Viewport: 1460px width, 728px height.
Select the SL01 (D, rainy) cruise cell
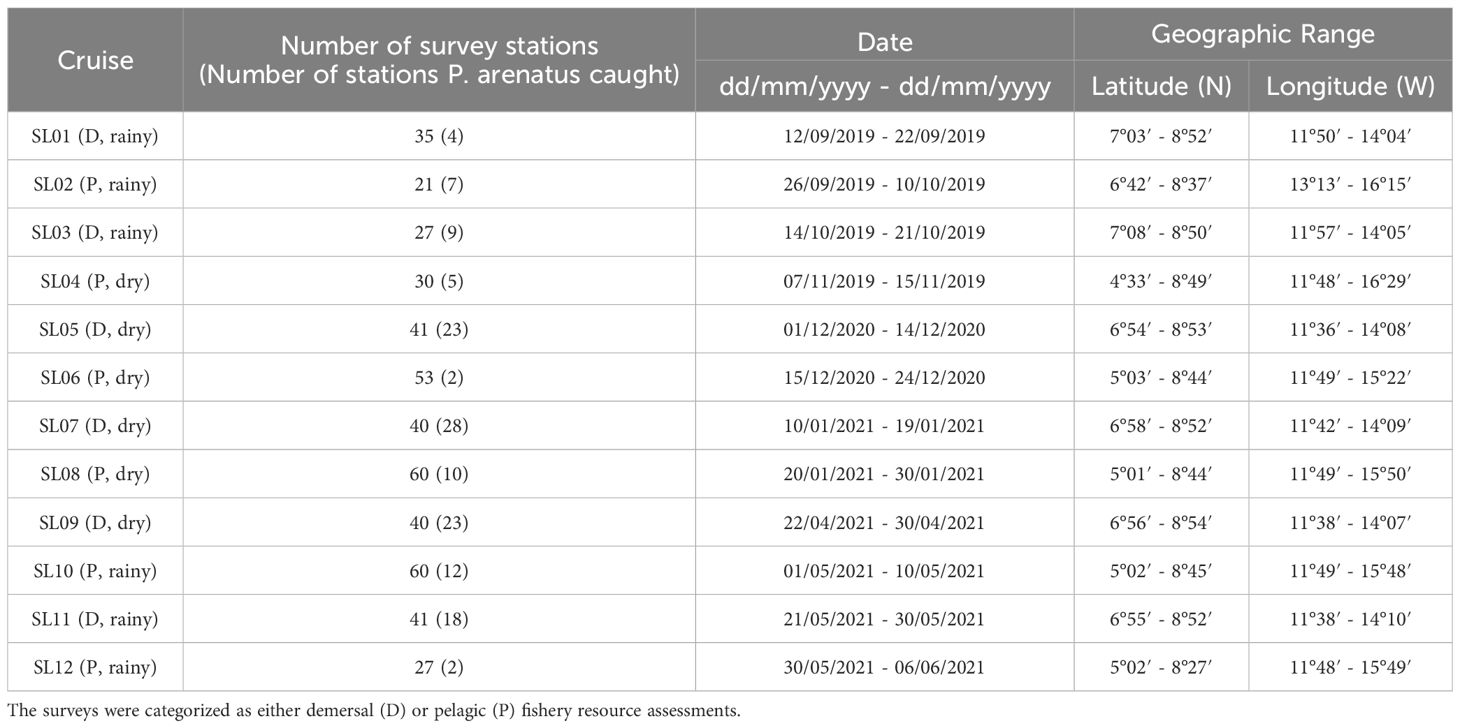(x=96, y=137)
